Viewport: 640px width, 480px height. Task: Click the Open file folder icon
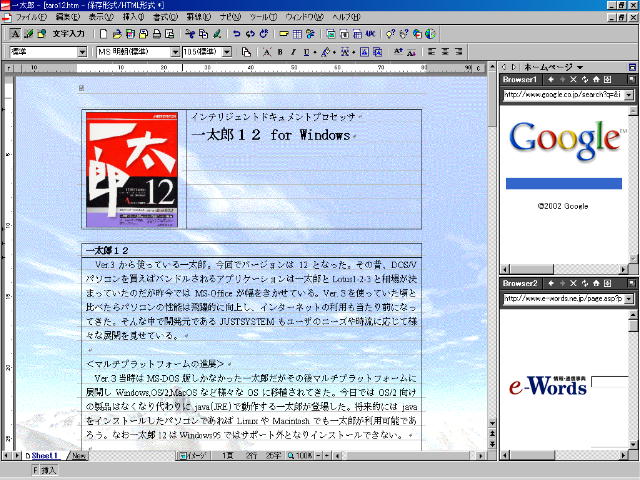click(117, 34)
